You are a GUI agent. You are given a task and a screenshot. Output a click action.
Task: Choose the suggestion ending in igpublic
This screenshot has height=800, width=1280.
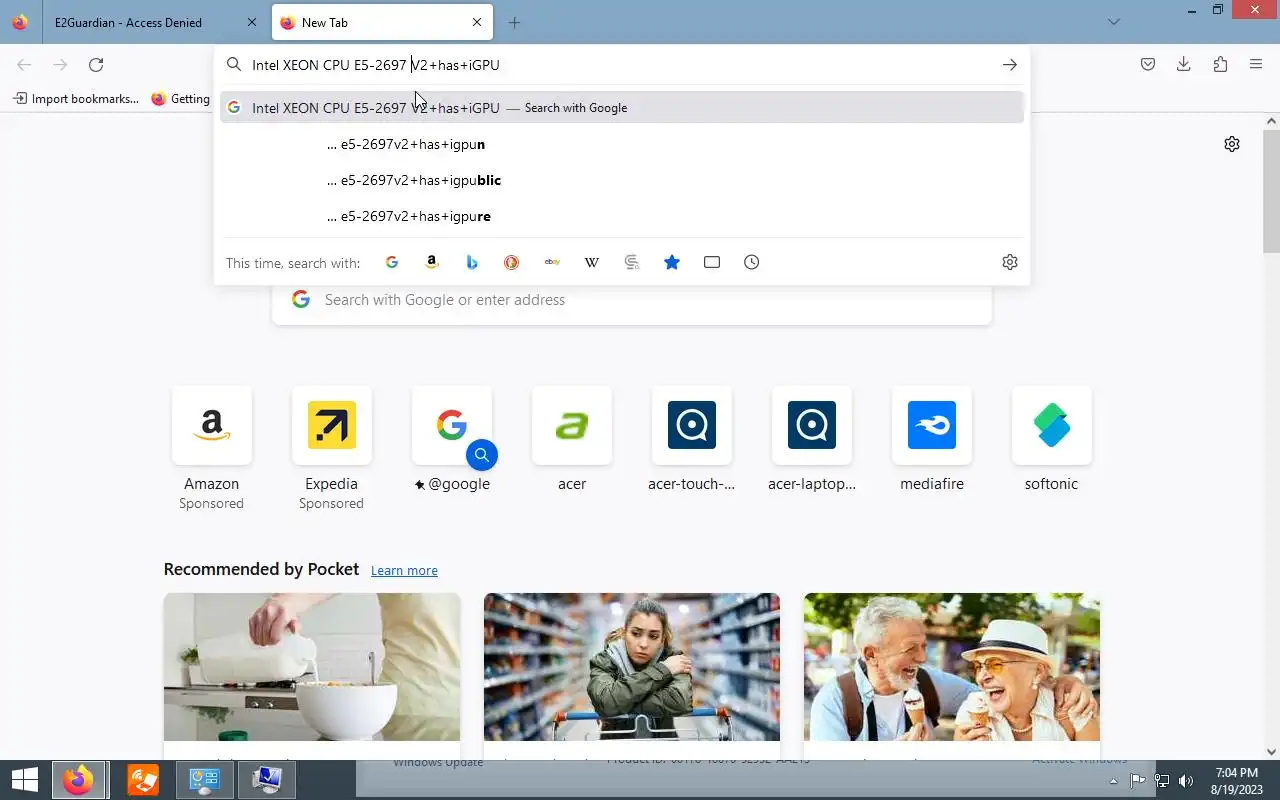[622, 180]
